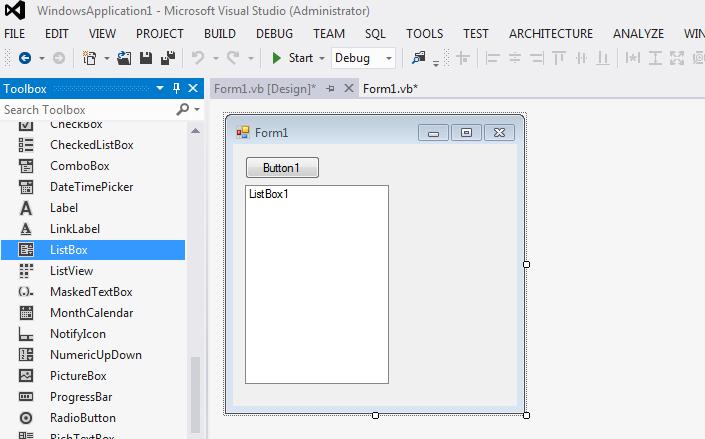Image resolution: width=705 pixels, height=439 pixels.
Task: Click the Save floppy disk icon
Action: [x=146, y=58]
